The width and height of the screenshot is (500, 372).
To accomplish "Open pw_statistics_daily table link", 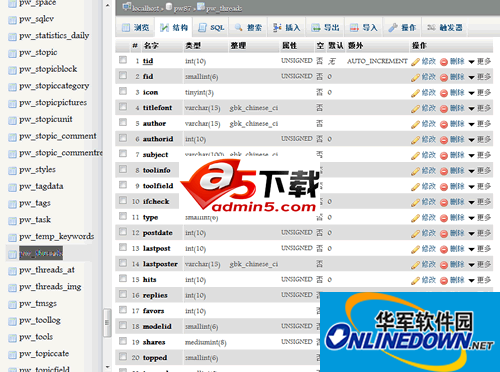I will 54,36.
